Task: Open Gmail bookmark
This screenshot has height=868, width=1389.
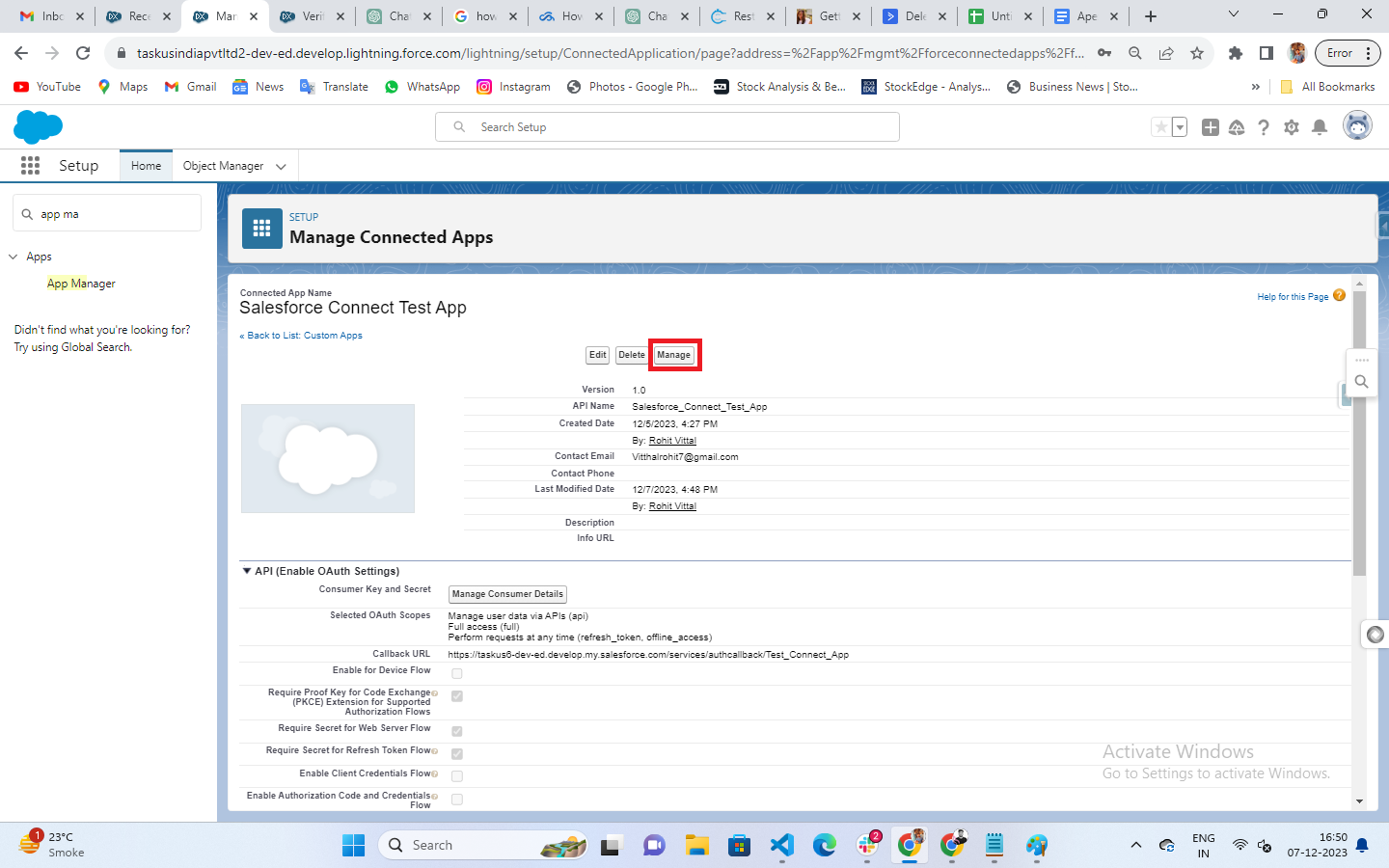Action: [190, 87]
